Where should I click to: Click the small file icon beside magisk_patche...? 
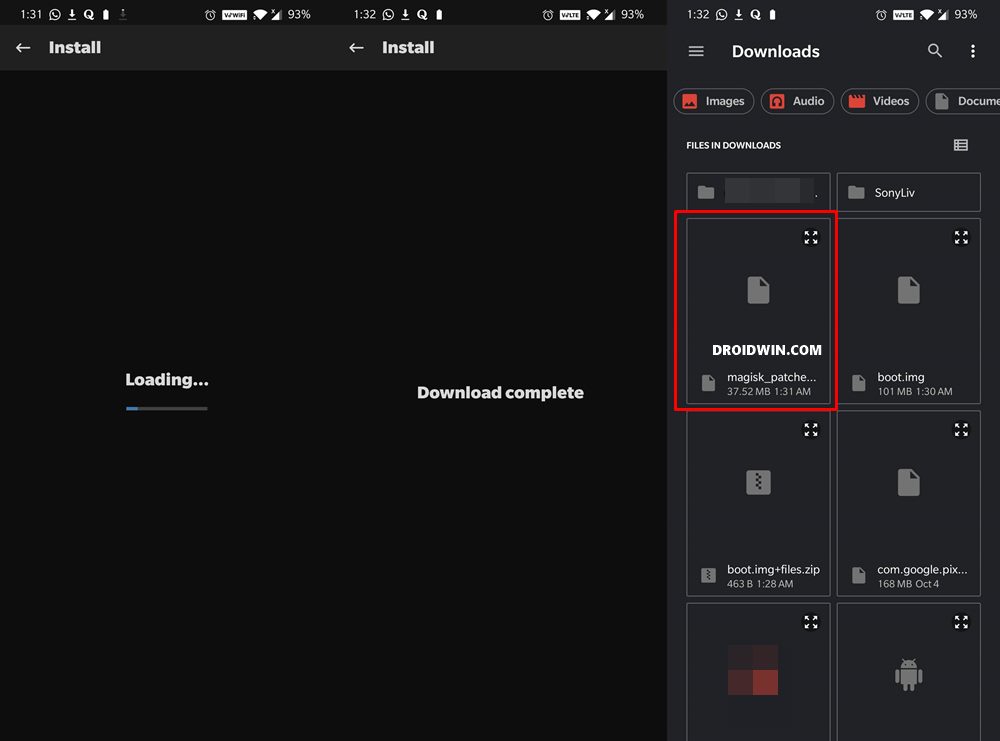coord(708,383)
